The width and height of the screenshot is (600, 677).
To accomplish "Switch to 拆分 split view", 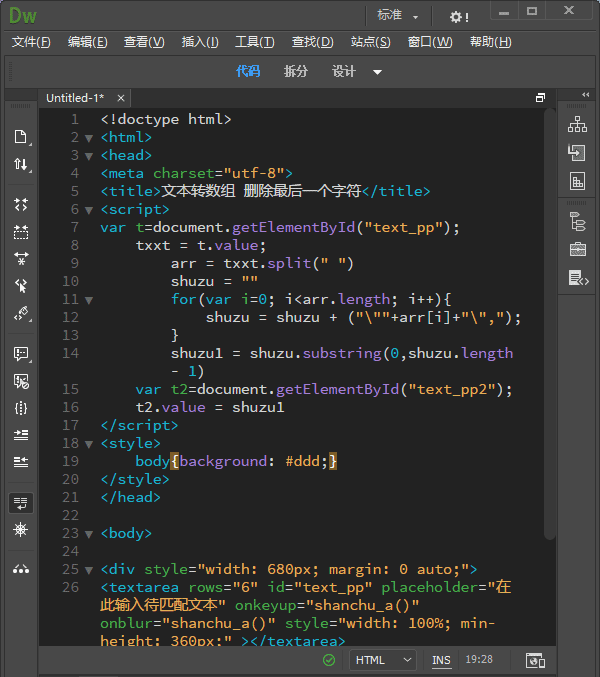I will [x=296, y=71].
